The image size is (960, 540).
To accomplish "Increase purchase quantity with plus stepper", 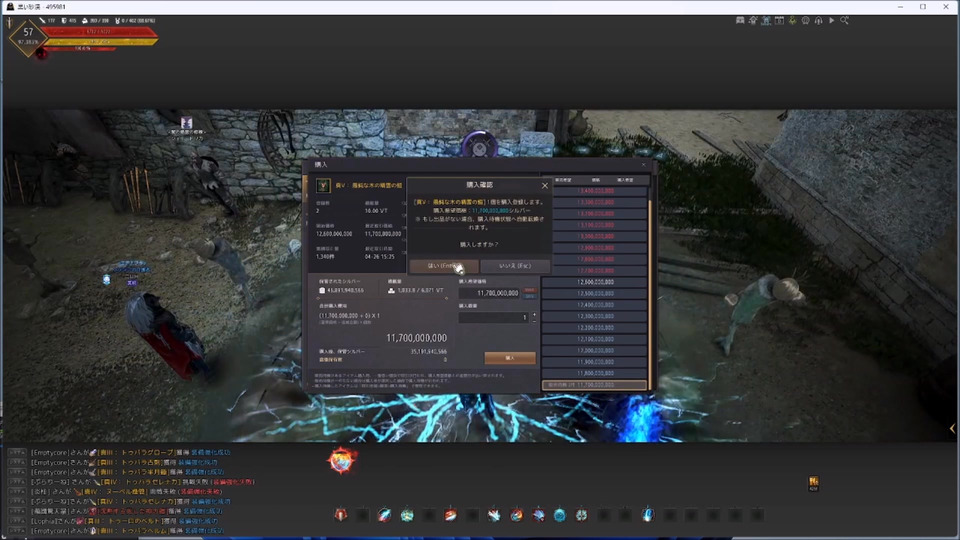I will [x=534, y=315].
